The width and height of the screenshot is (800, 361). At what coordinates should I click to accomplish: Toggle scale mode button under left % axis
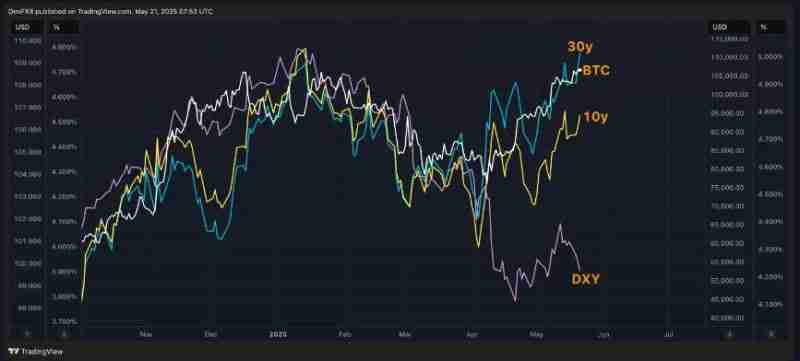[x=63, y=334]
